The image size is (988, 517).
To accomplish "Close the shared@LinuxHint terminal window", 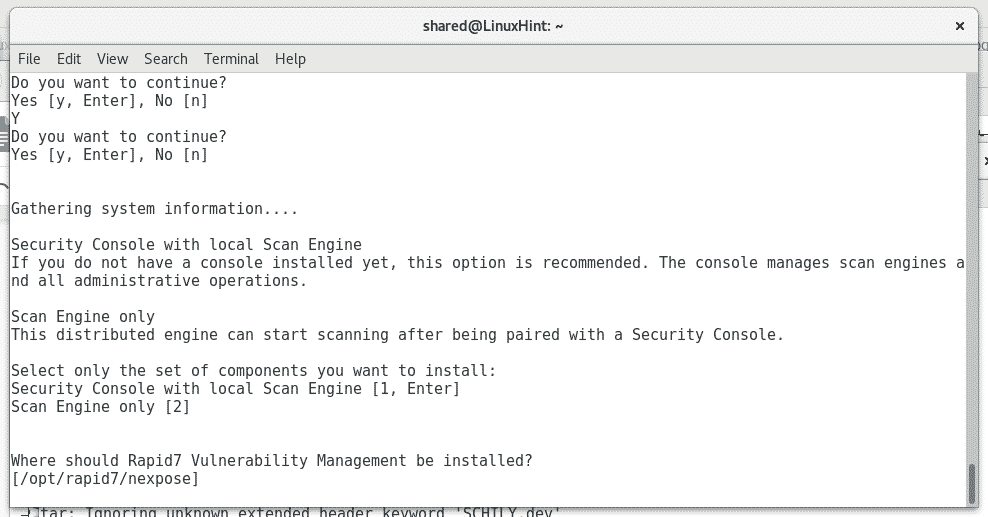I will pos(960,26).
